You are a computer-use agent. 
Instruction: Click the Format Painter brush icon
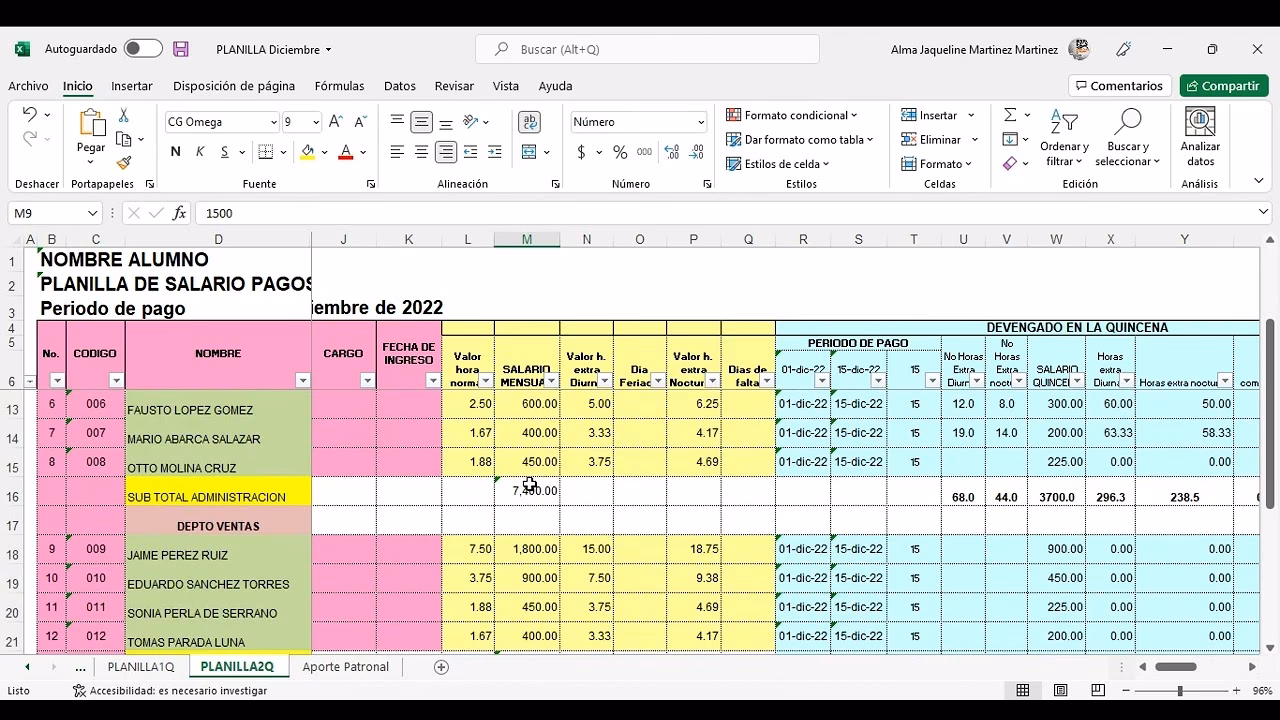(x=124, y=163)
